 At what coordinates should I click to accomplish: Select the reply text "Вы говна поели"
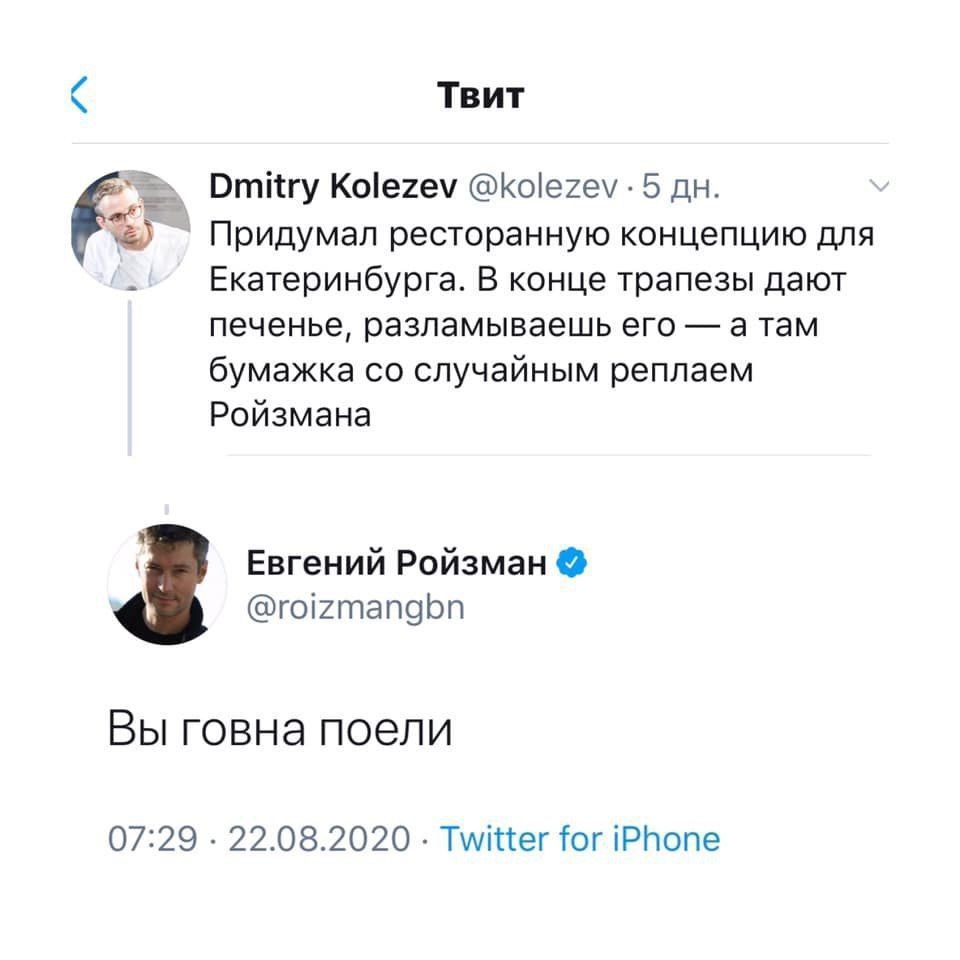pyautogui.click(x=280, y=730)
